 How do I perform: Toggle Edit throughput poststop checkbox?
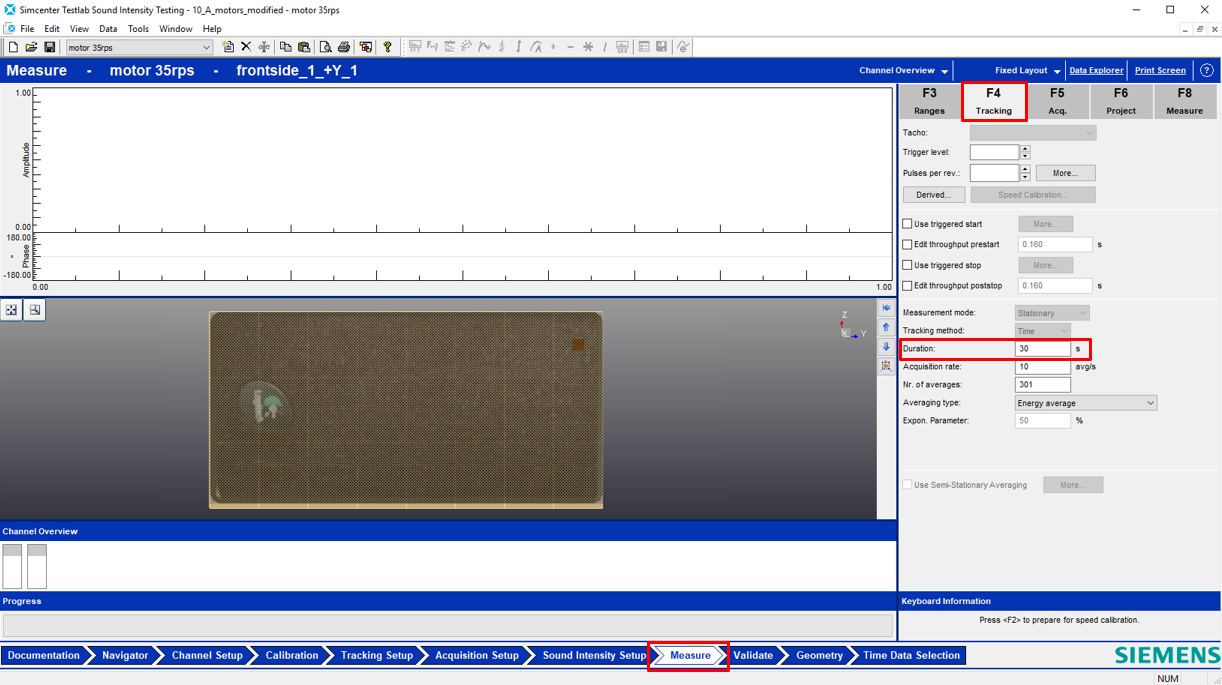908,285
